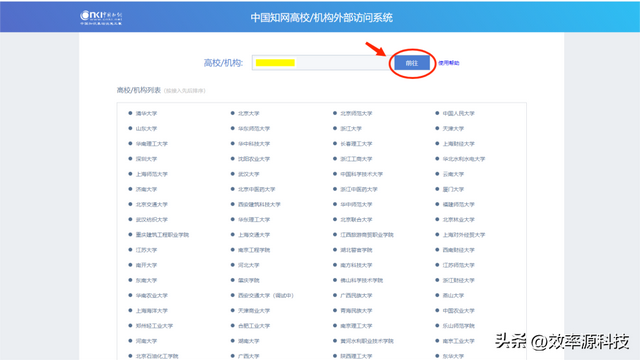This screenshot has width=640, height=360.
Task: Choose 上海对外经贸大学
Action: (464, 235)
